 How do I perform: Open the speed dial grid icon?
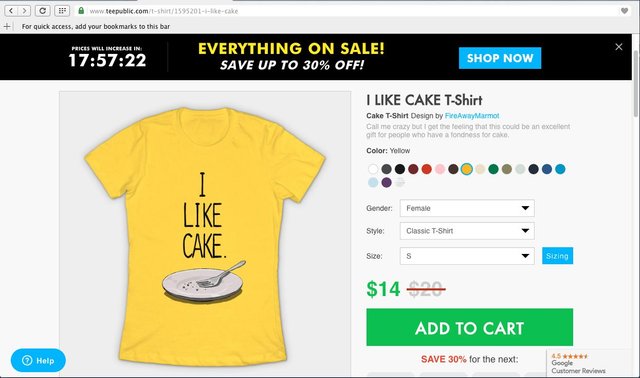(x=62, y=11)
